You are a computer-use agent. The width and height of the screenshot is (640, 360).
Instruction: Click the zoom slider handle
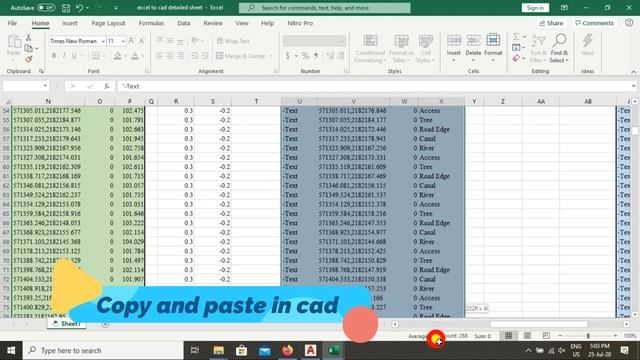pyautogui.click(x=588, y=336)
